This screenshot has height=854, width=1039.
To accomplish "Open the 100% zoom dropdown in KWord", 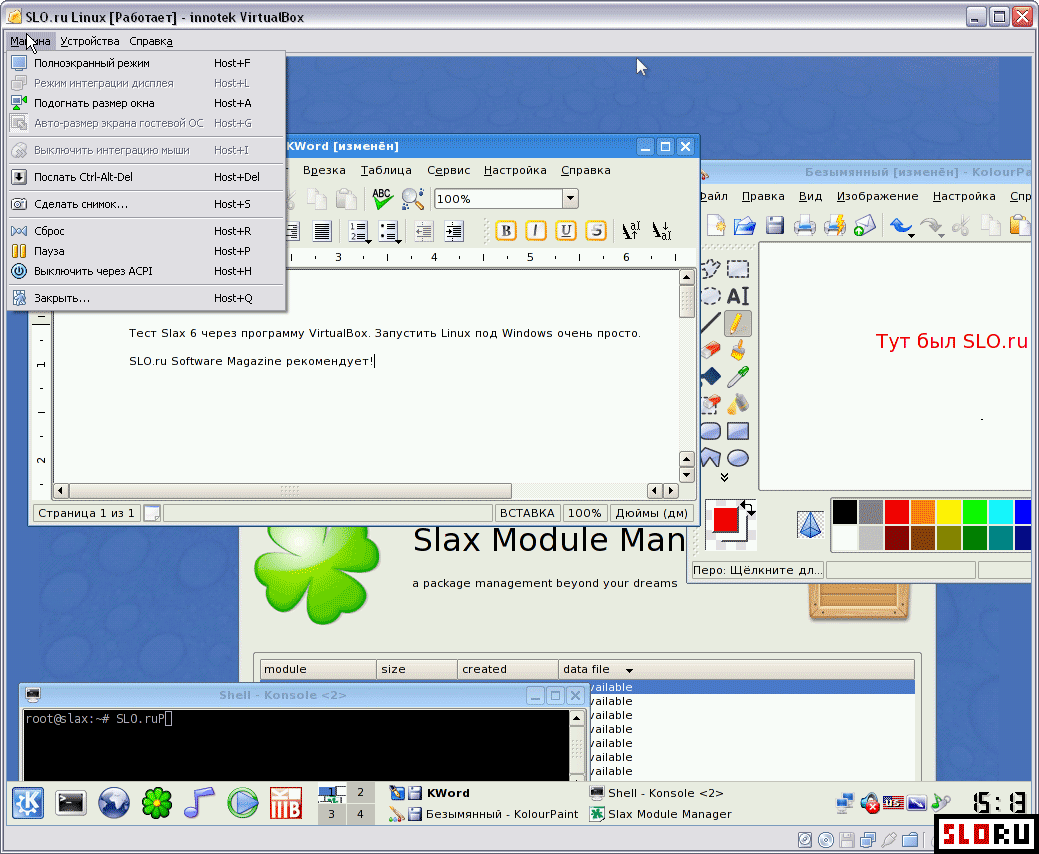I will tap(570, 199).
